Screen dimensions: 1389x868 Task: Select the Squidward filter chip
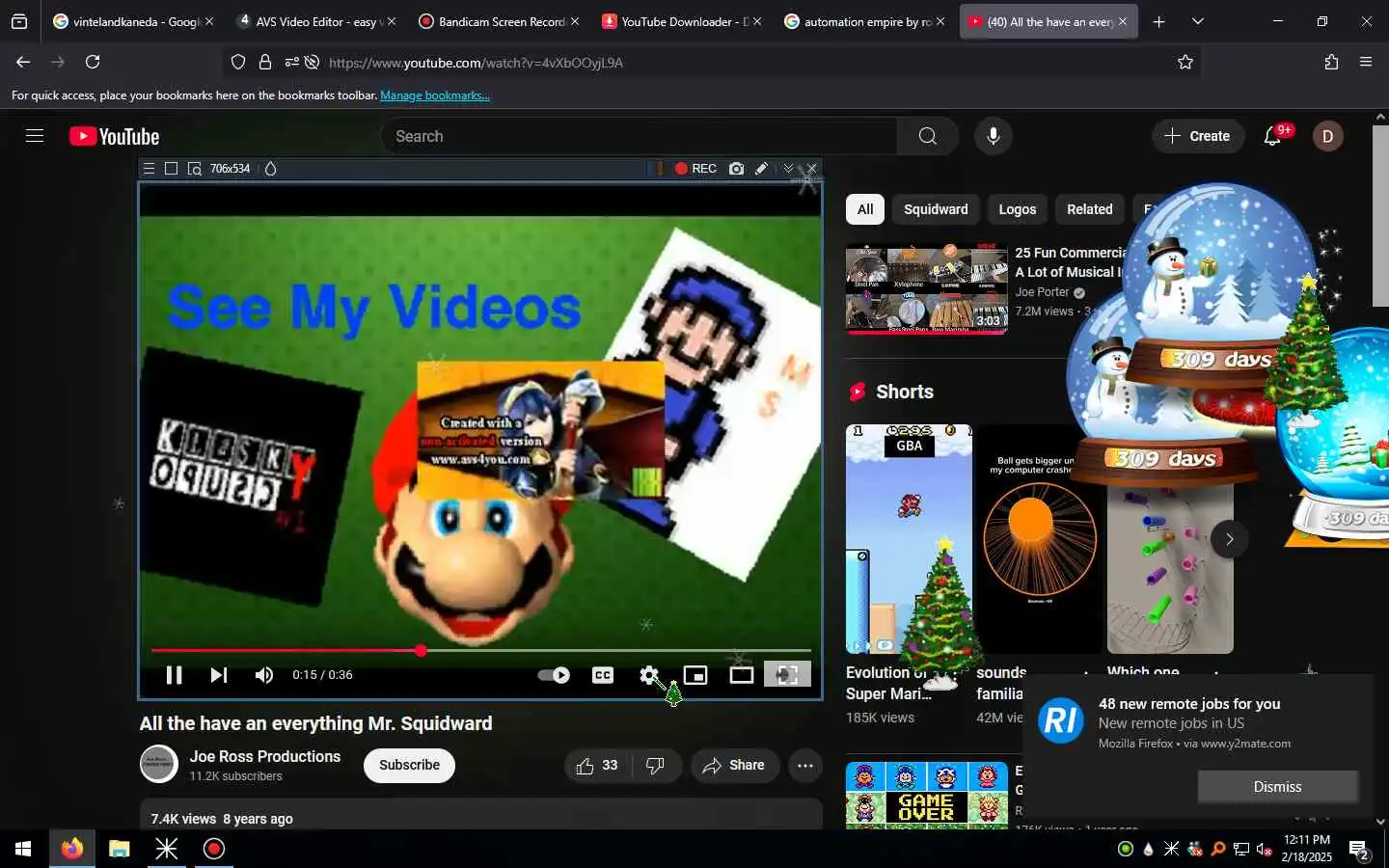(936, 209)
